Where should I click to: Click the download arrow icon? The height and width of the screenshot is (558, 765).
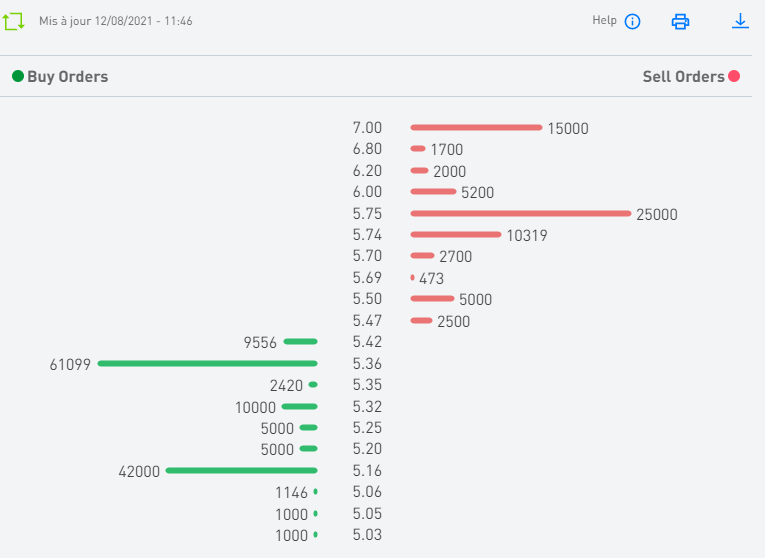coord(740,21)
